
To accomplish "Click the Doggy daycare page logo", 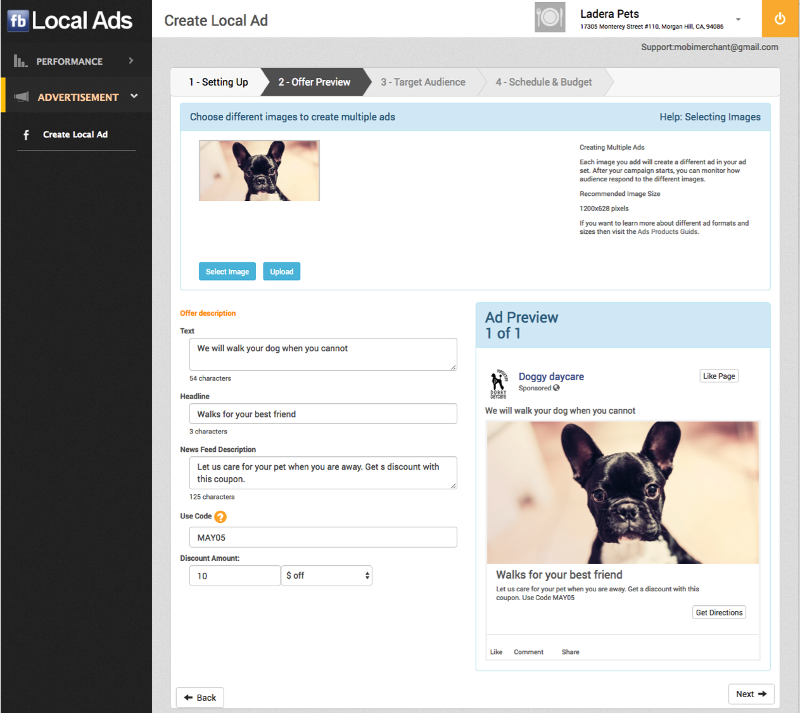I will [x=499, y=383].
